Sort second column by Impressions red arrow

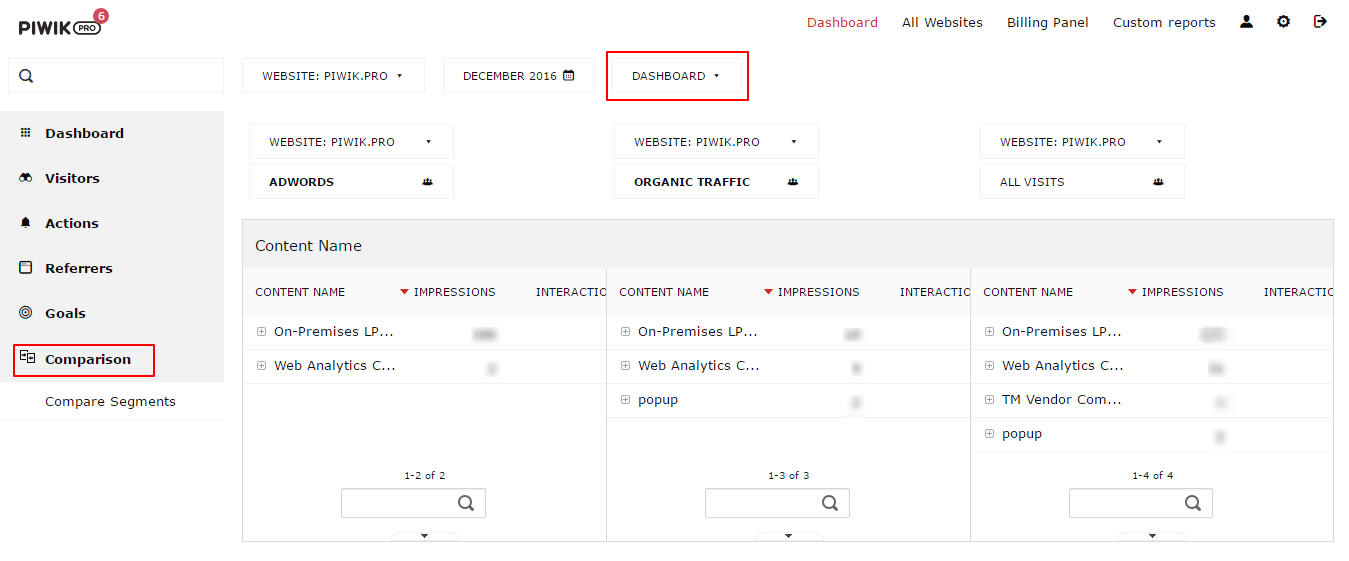tap(768, 292)
